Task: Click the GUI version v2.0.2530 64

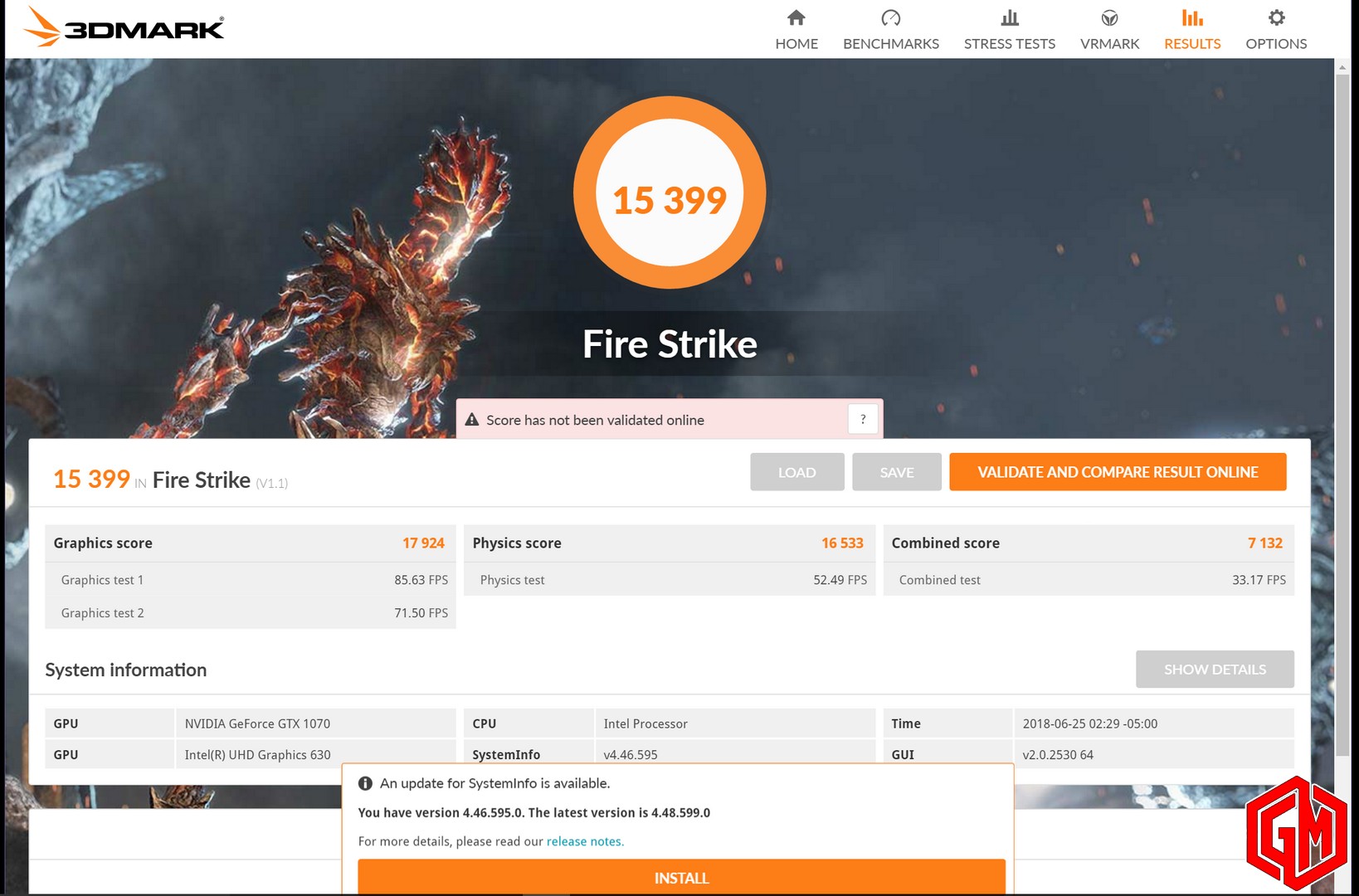Action: click(1058, 755)
